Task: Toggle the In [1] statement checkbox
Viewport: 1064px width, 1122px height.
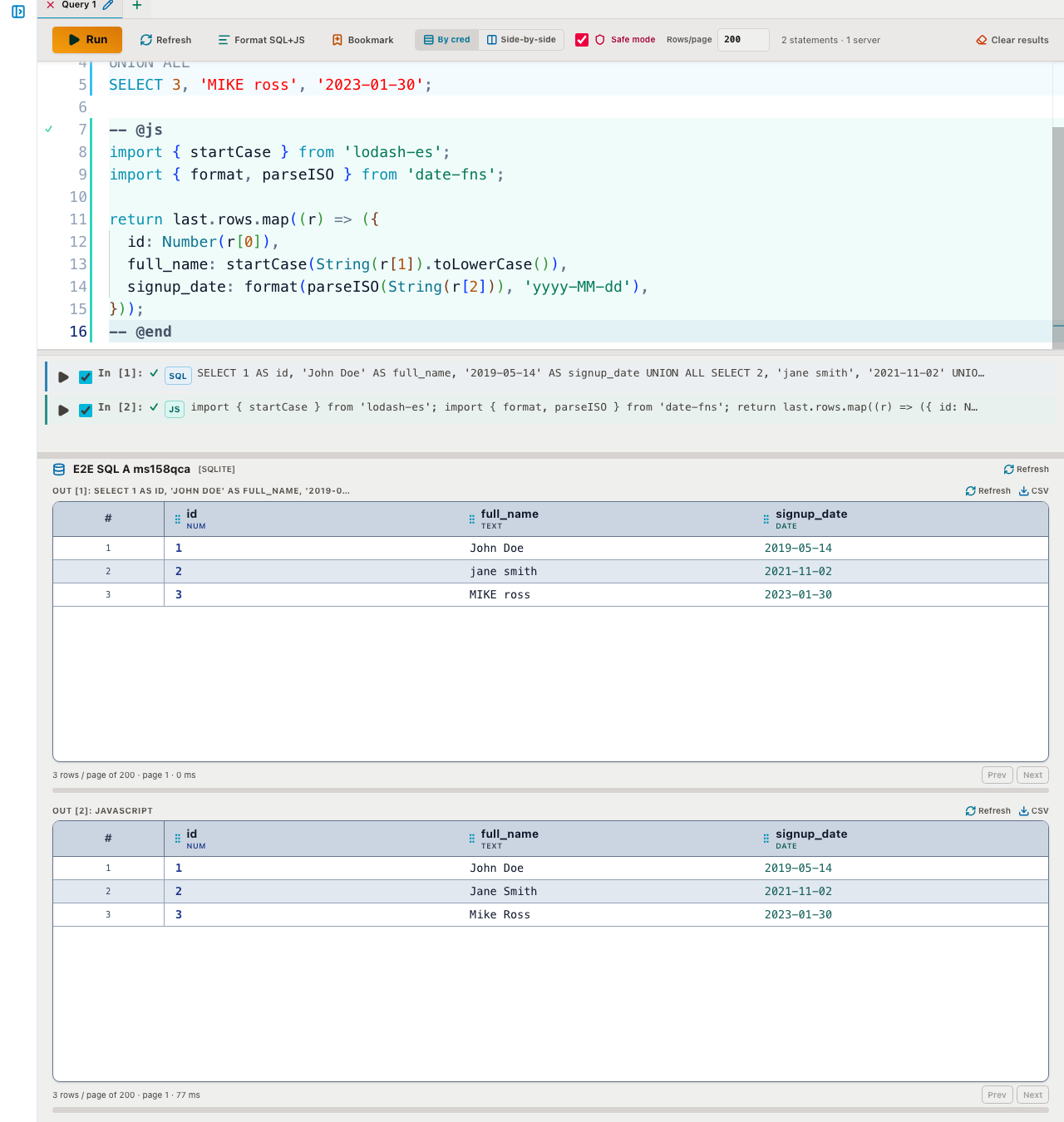Action: pos(85,377)
